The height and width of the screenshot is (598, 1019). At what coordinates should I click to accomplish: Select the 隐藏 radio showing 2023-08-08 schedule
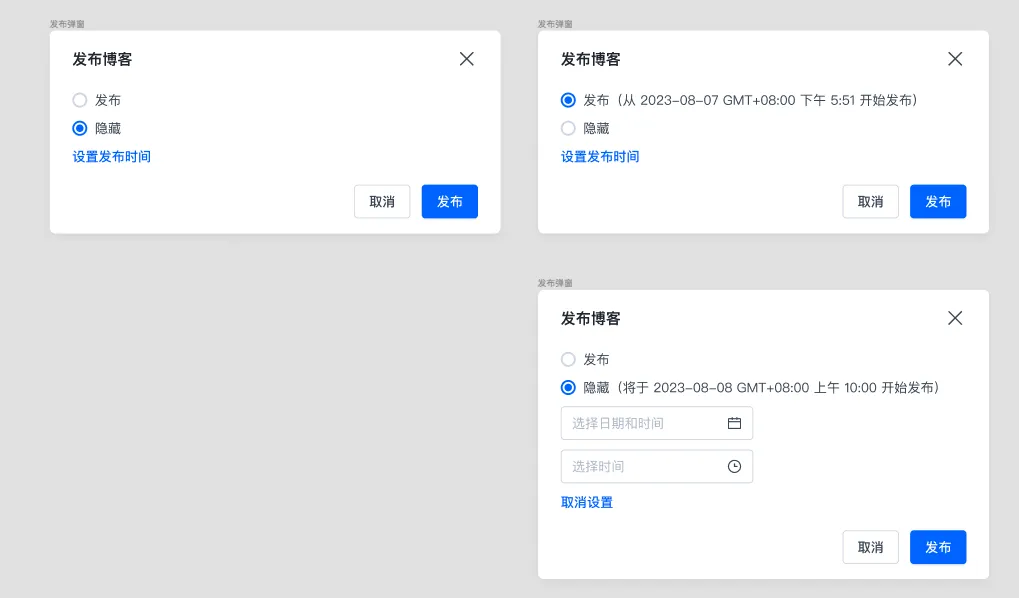568,387
